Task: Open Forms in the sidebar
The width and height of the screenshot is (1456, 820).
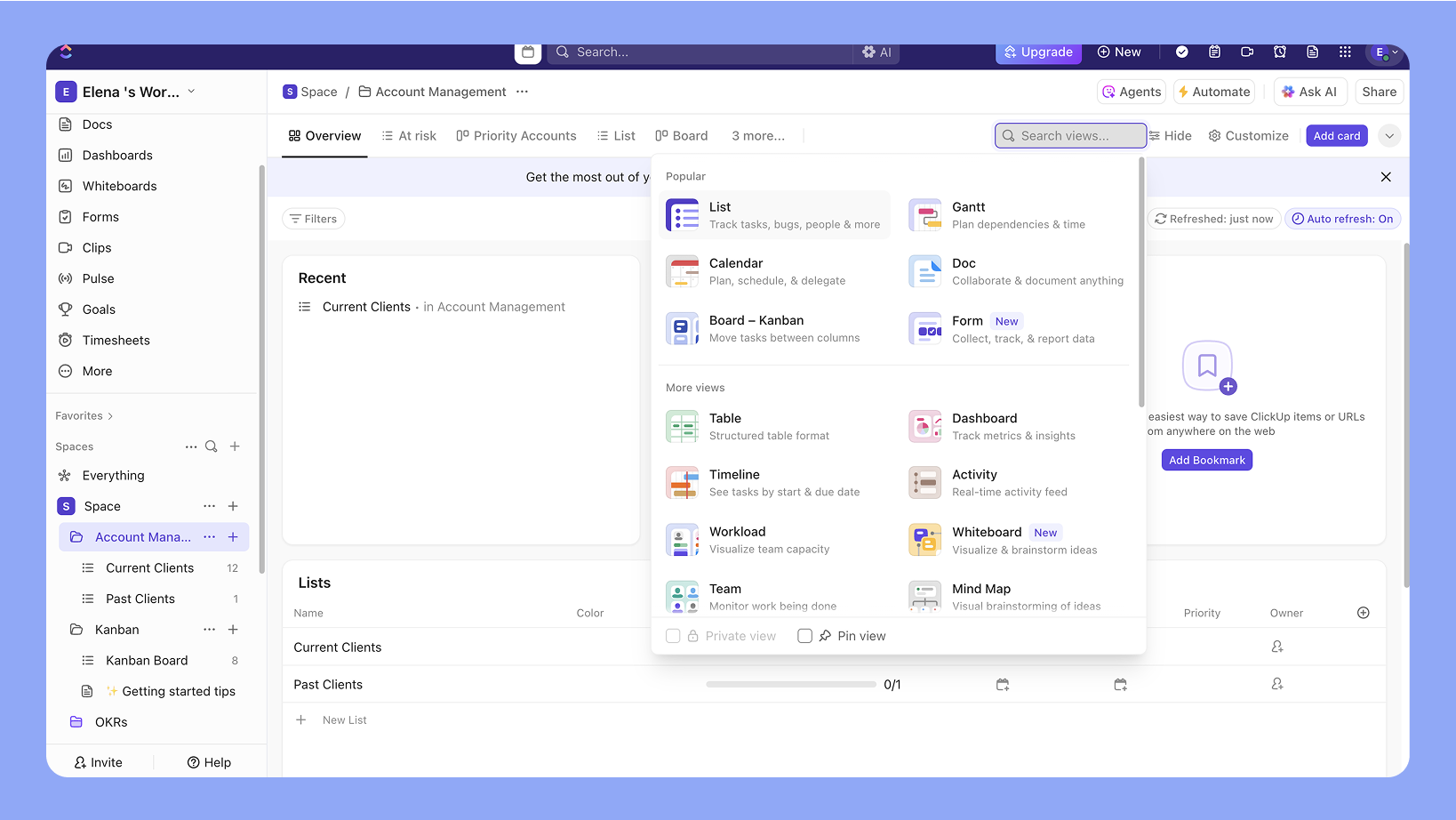Action: [x=88, y=217]
